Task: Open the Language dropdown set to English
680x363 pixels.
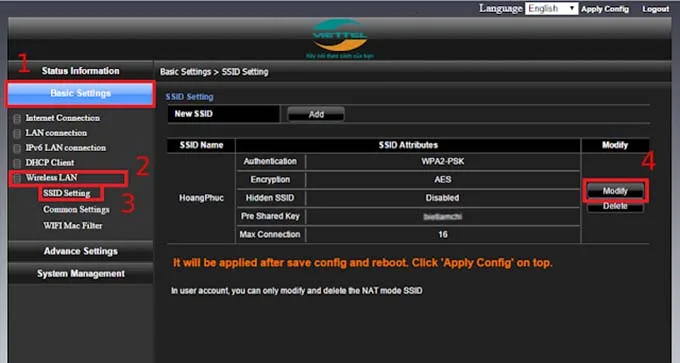Action: [551, 9]
